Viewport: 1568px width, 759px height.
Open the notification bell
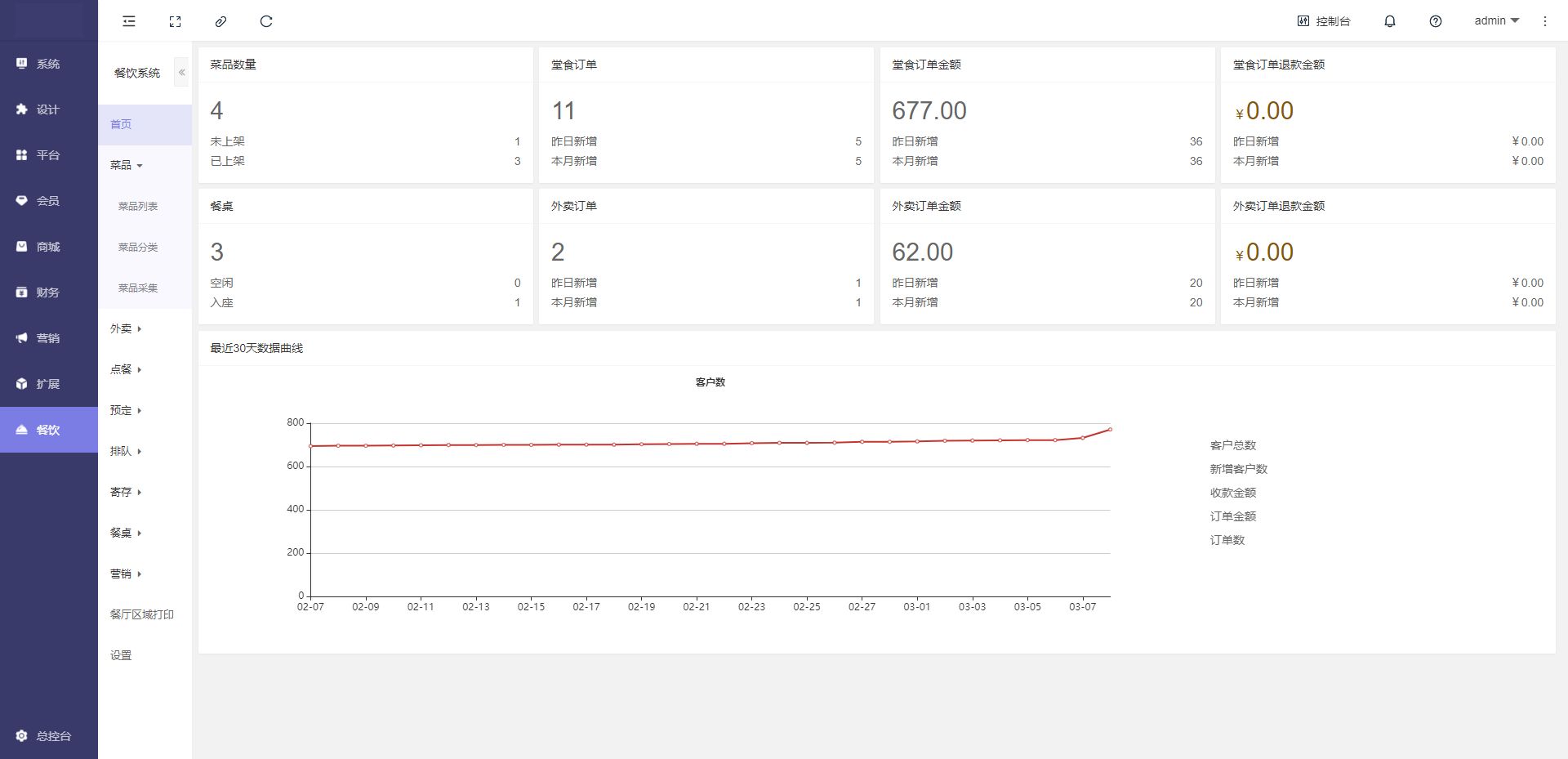pos(1389,21)
